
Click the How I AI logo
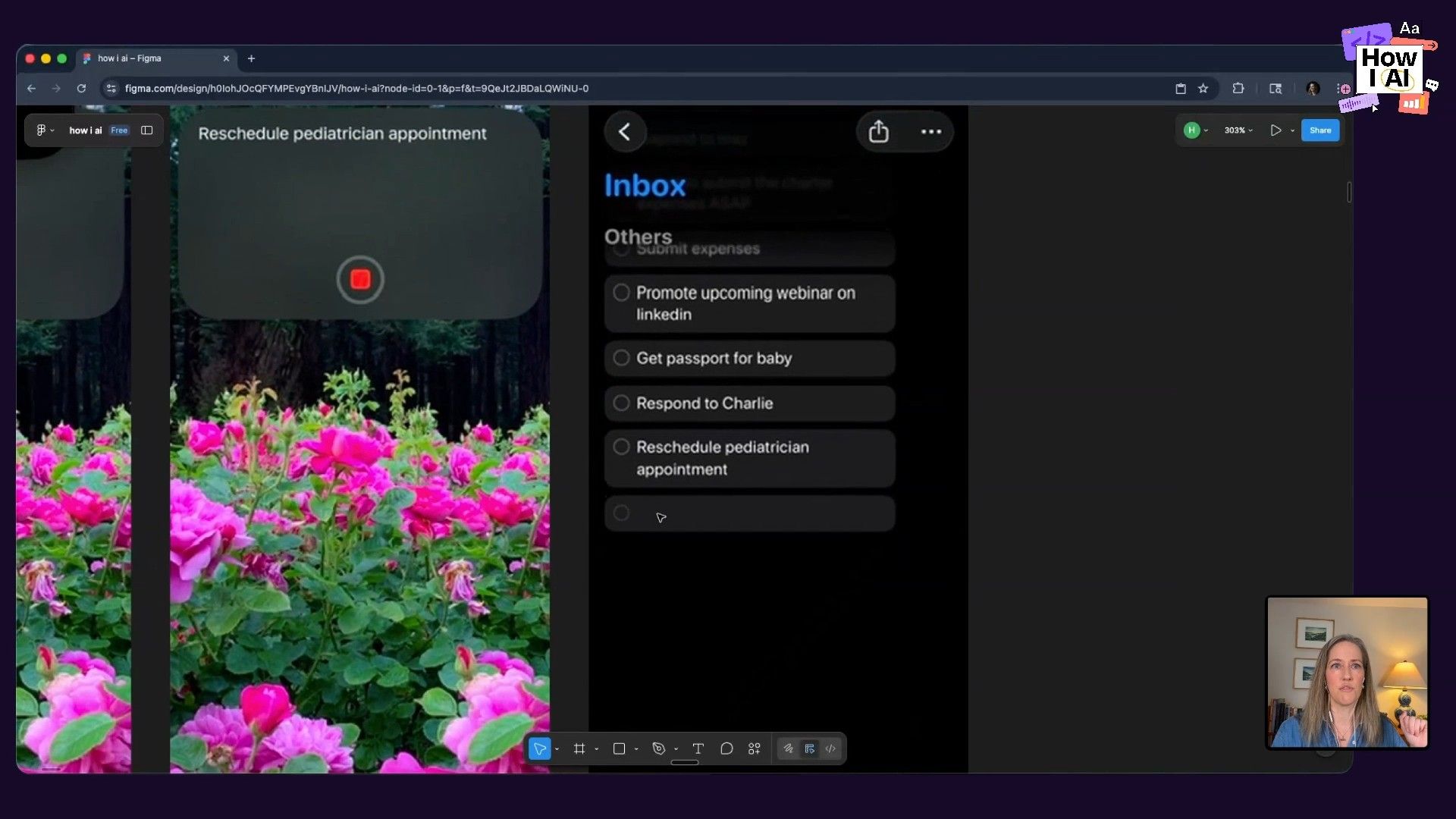[1388, 68]
